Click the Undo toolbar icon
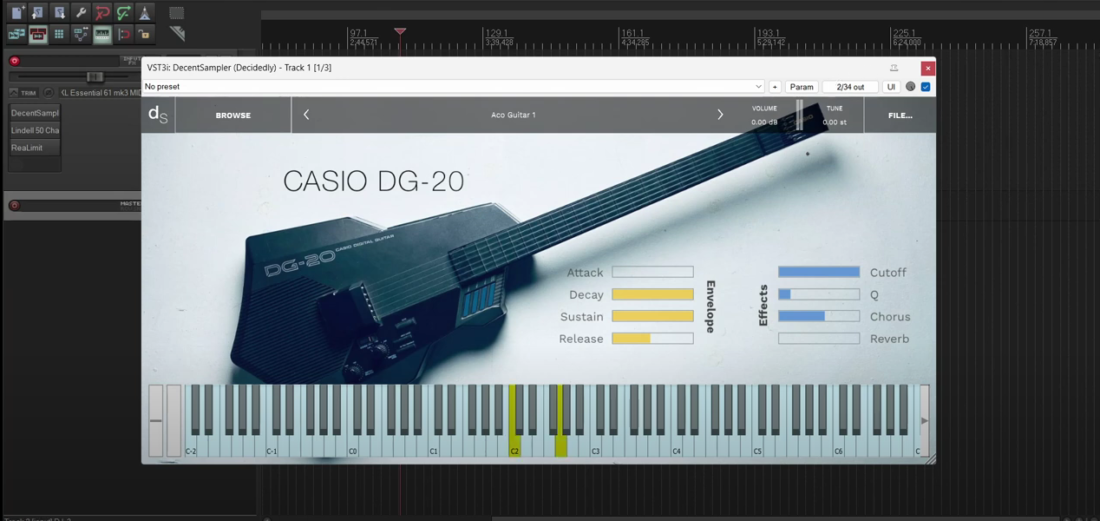Screen dimensions: 1100x521 103,13
